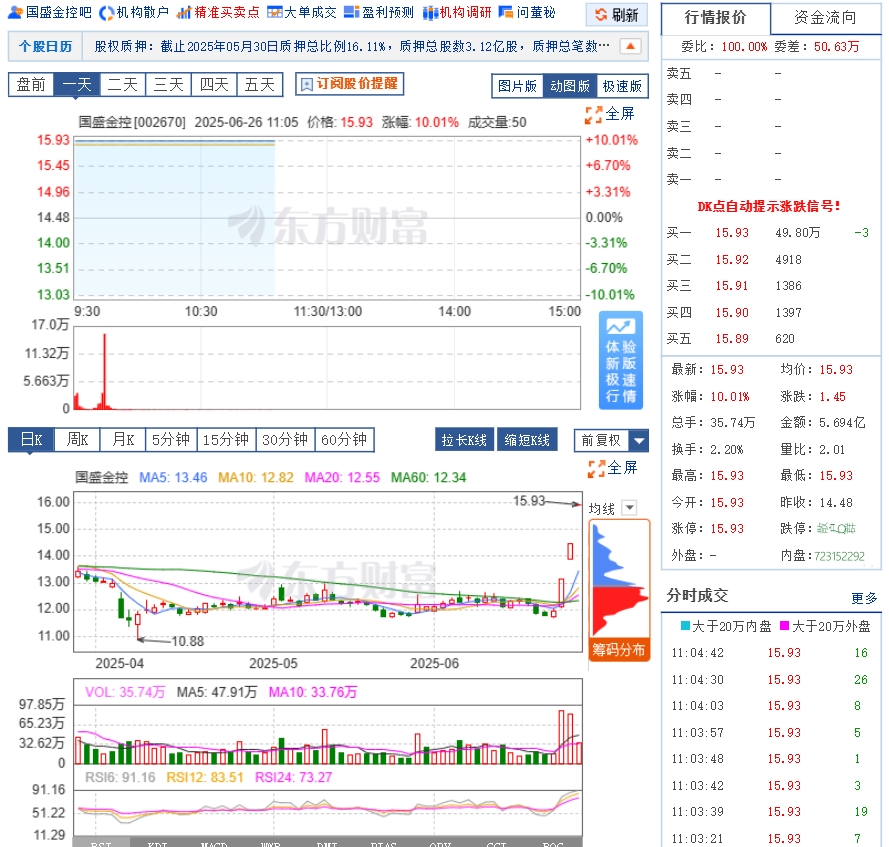
Task: Select the 二天 two-day tab
Action: 123,85
